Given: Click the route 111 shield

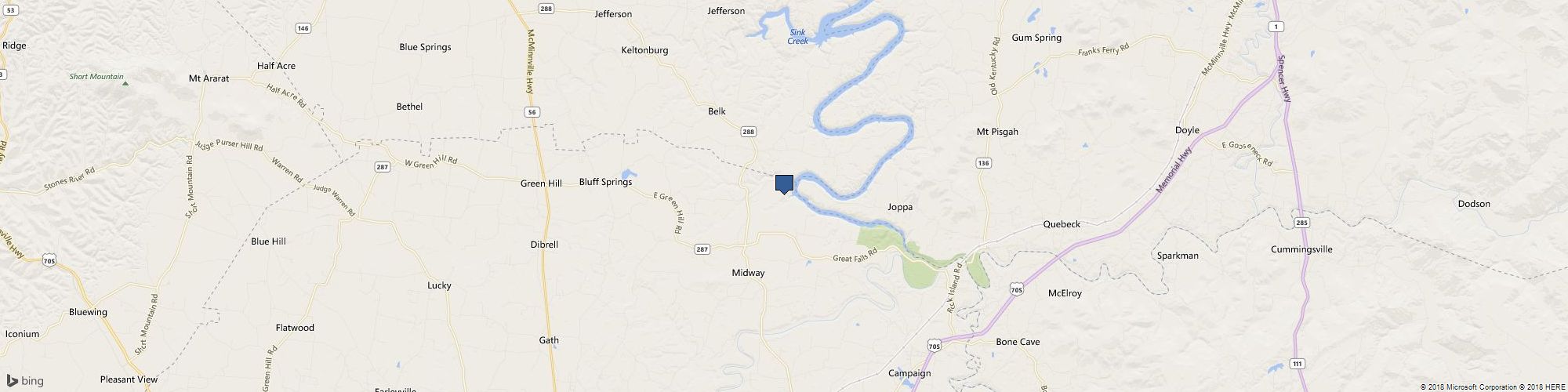Looking at the screenshot, I should [1298, 364].
